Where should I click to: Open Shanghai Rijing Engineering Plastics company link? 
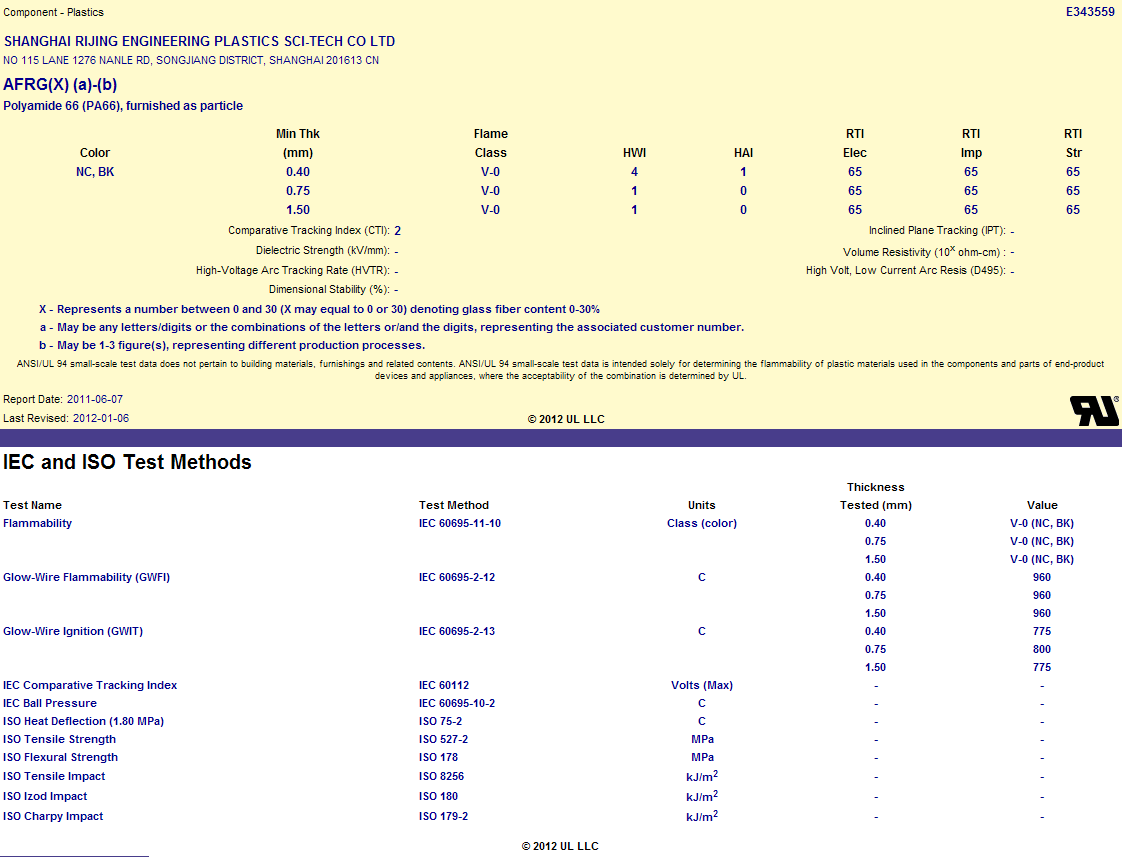tap(200, 41)
